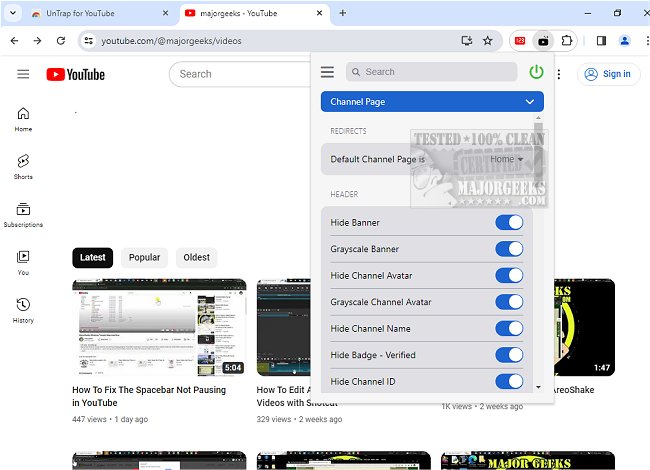
Task: Open the Chrome extensions puzzle icon
Action: click(566, 41)
